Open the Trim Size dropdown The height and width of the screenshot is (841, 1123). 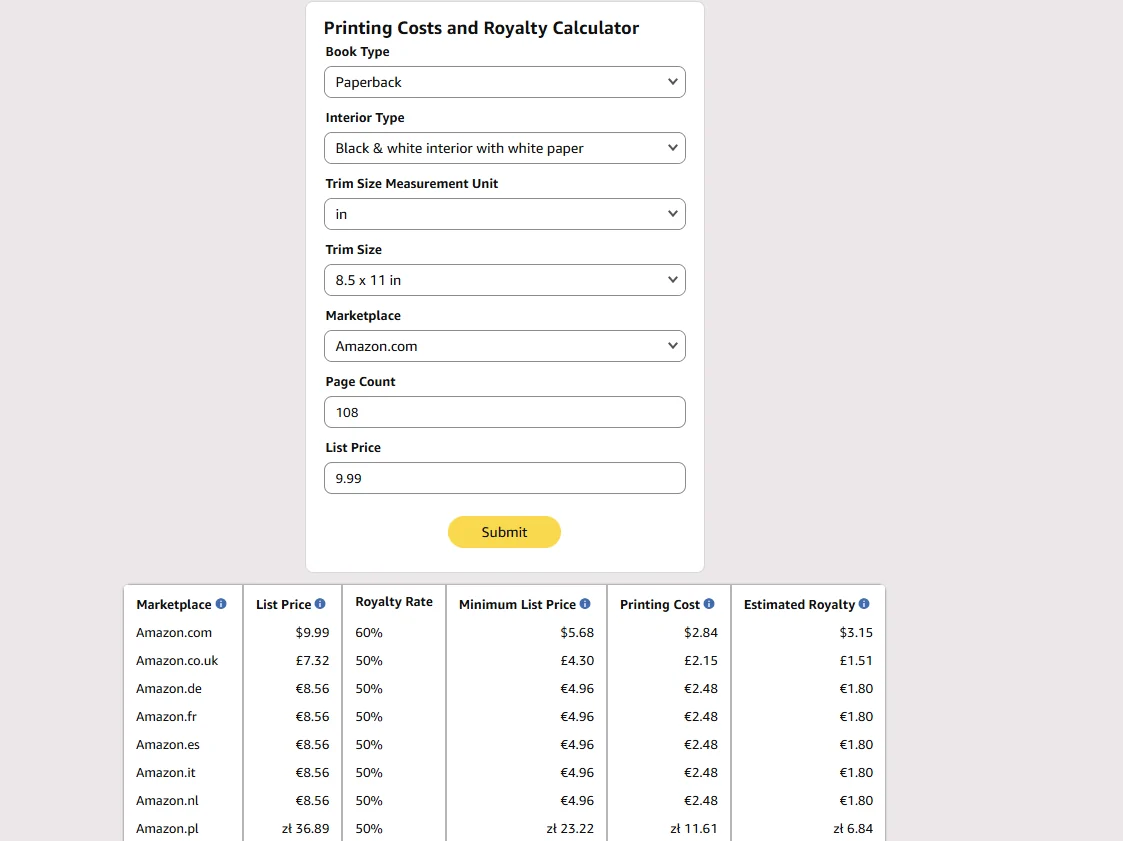tap(505, 280)
